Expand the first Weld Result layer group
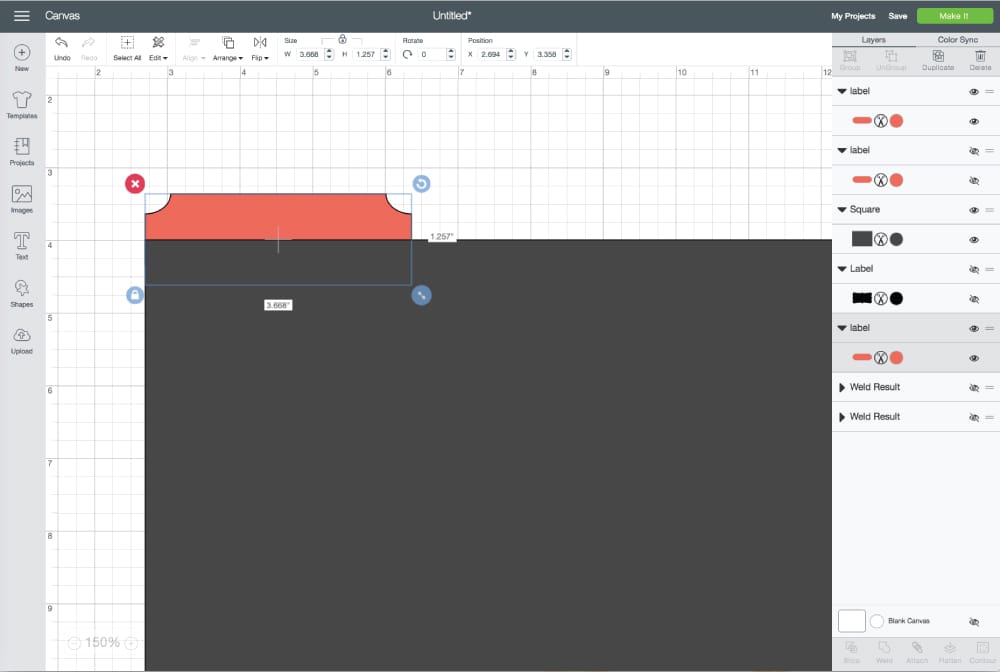 click(x=841, y=387)
